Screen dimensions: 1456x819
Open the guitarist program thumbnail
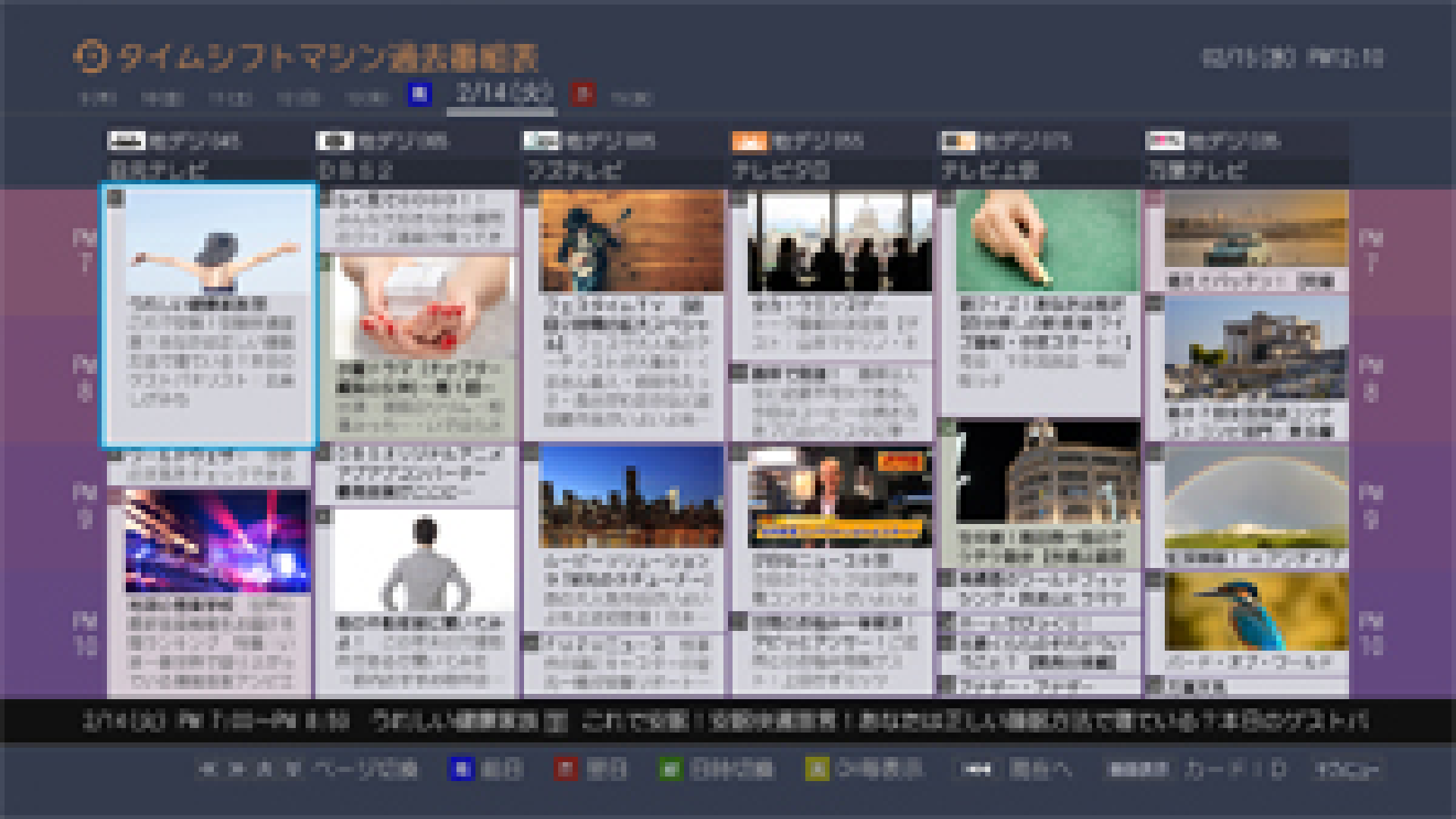(x=630, y=240)
